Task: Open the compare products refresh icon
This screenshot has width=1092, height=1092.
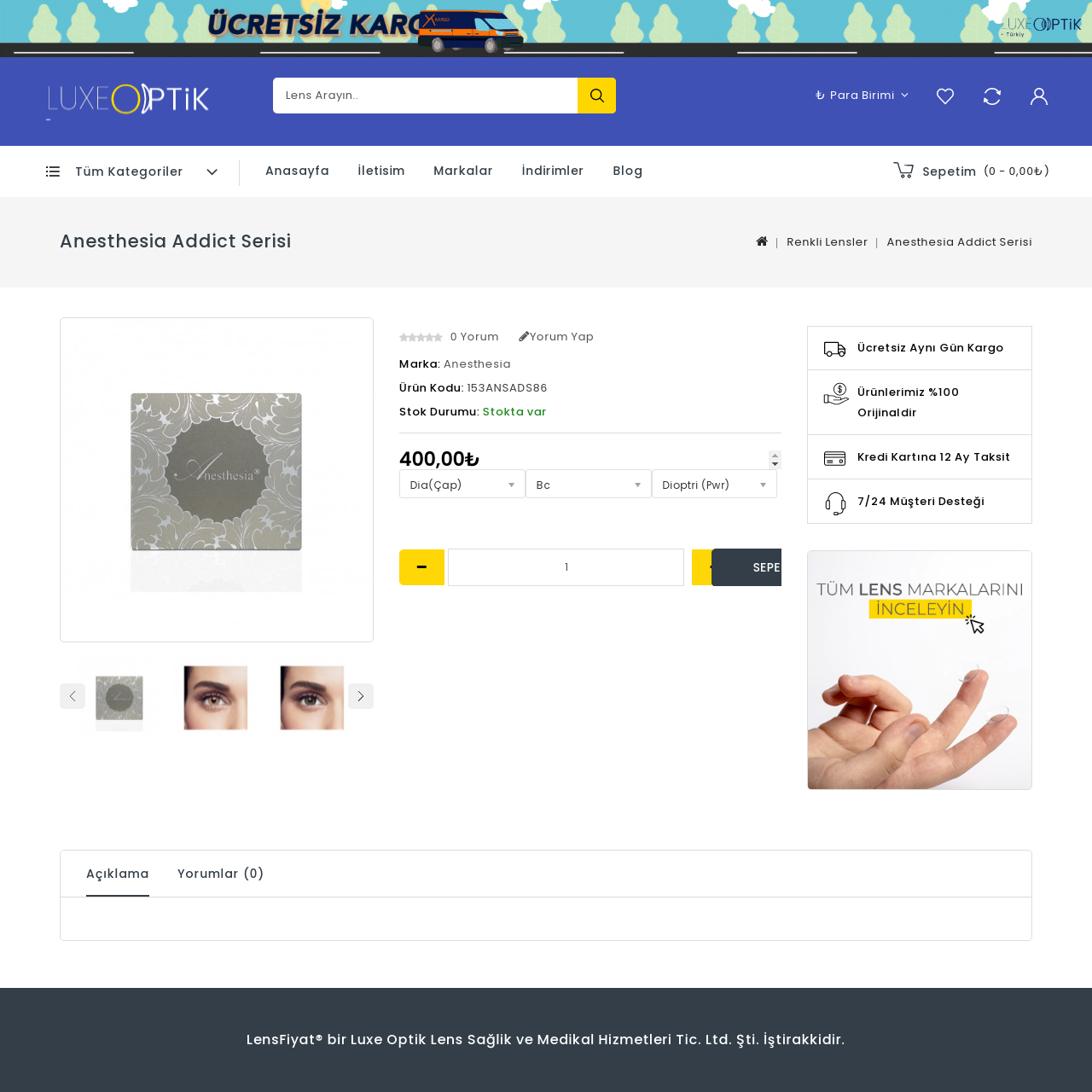Action: (992, 96)
